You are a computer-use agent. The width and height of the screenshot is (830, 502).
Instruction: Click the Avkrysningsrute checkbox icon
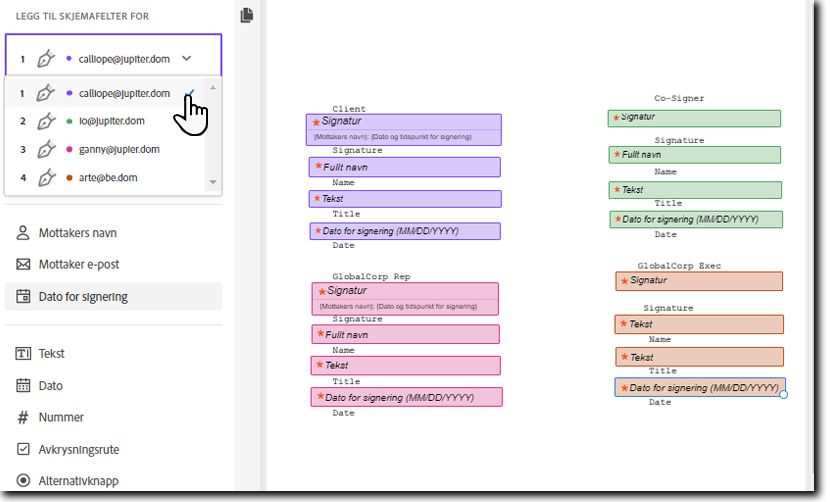coord(23,449)
